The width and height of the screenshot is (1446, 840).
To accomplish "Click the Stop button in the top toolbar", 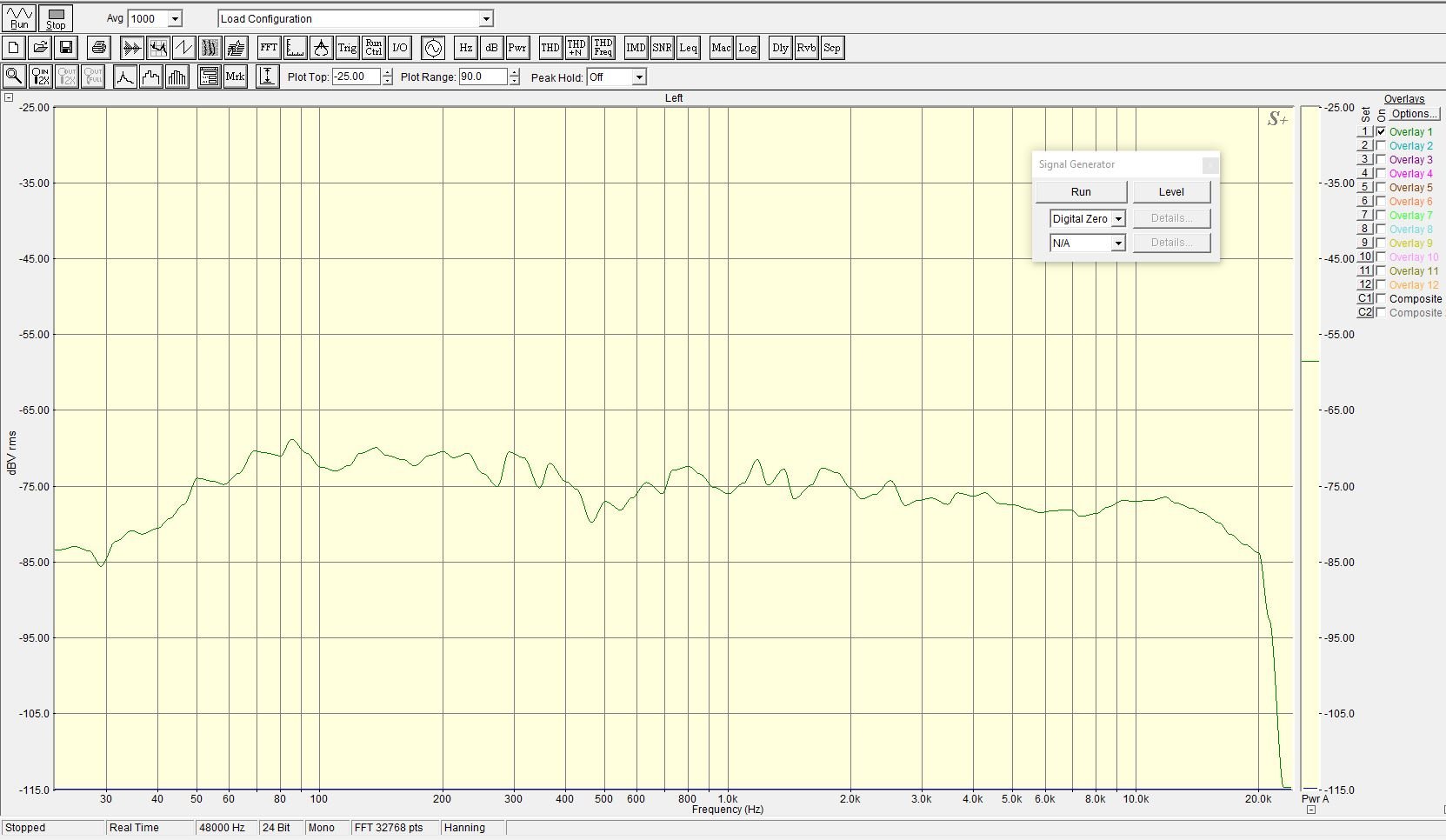I will 56,18.
